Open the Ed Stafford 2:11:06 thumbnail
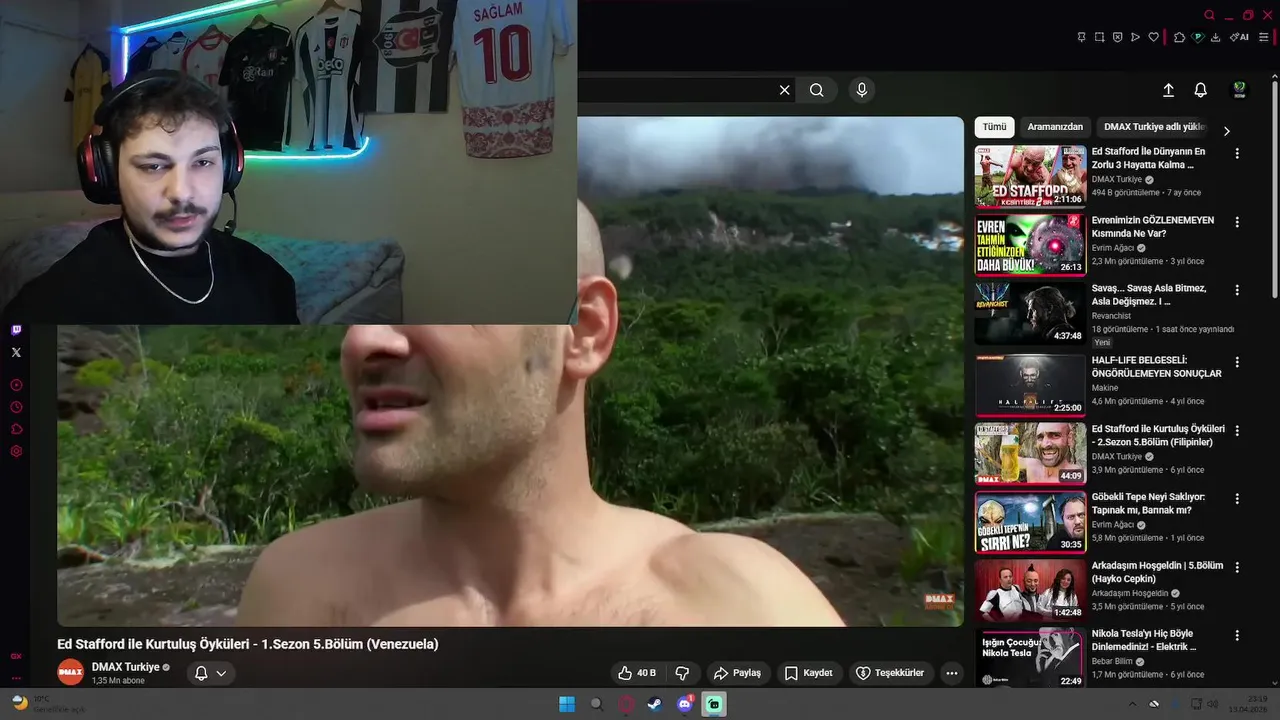 pos(1030,176)
